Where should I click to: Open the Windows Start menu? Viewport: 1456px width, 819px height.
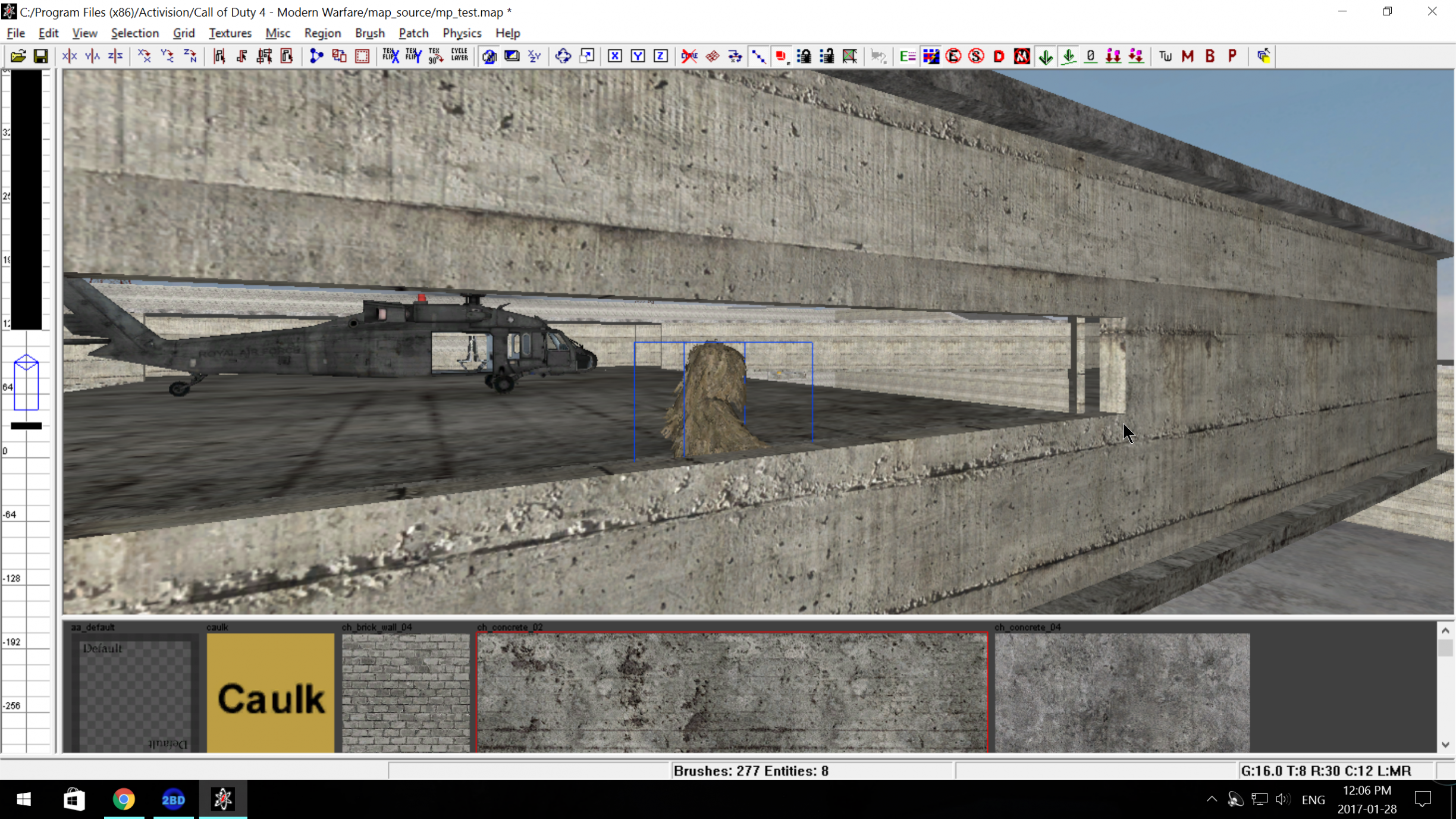coord(24,799)
